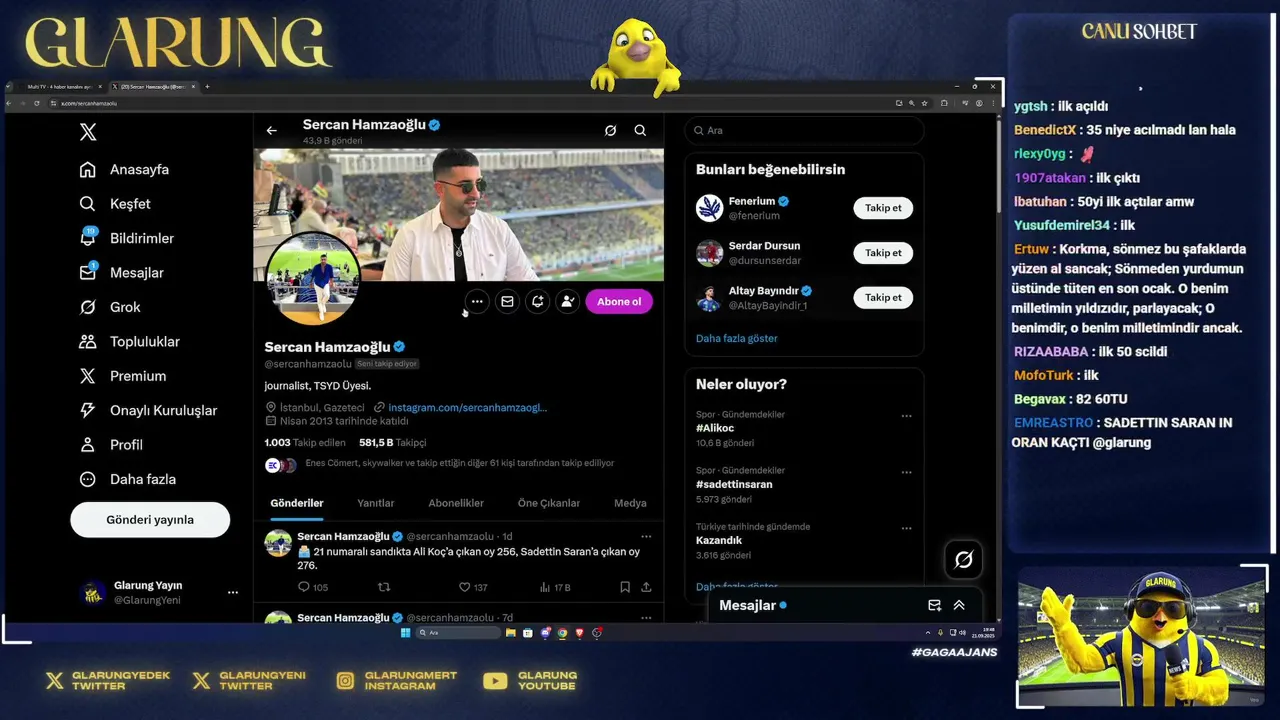Open Glarung Yayın account options menu
1280x720 pixels.
pos(233,592)
